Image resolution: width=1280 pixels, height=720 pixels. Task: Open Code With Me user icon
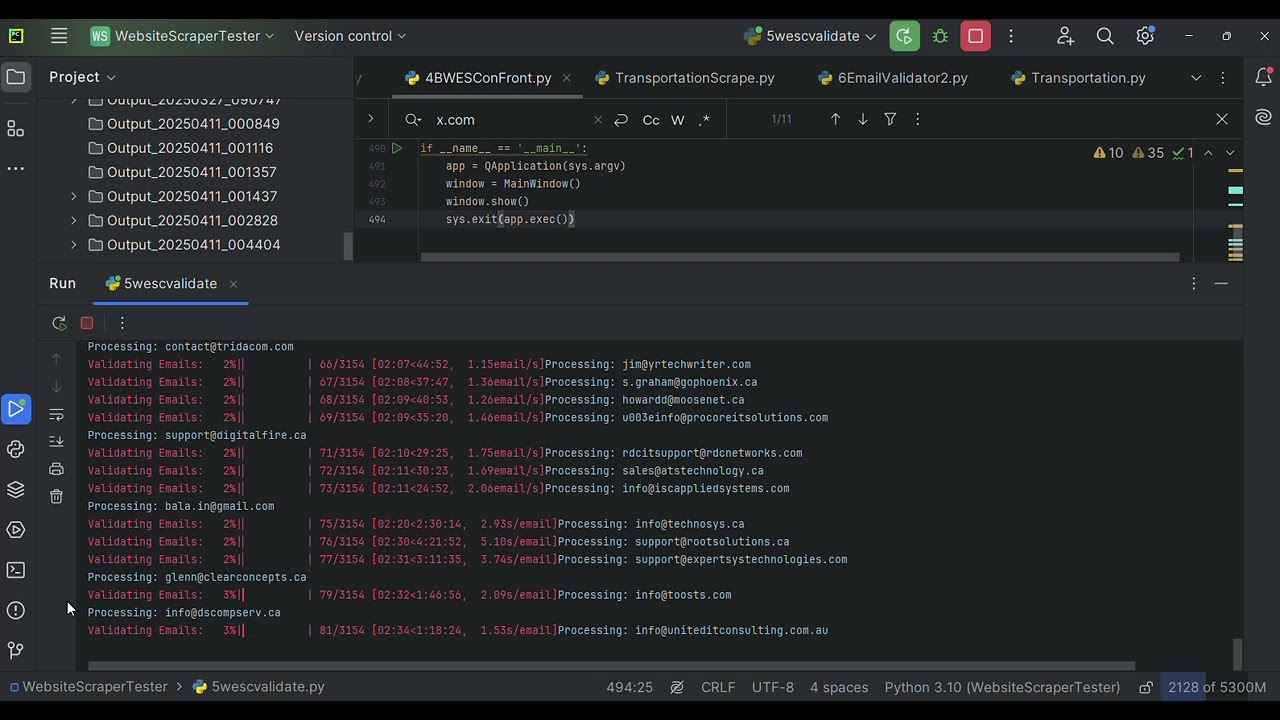point(1065,36)
